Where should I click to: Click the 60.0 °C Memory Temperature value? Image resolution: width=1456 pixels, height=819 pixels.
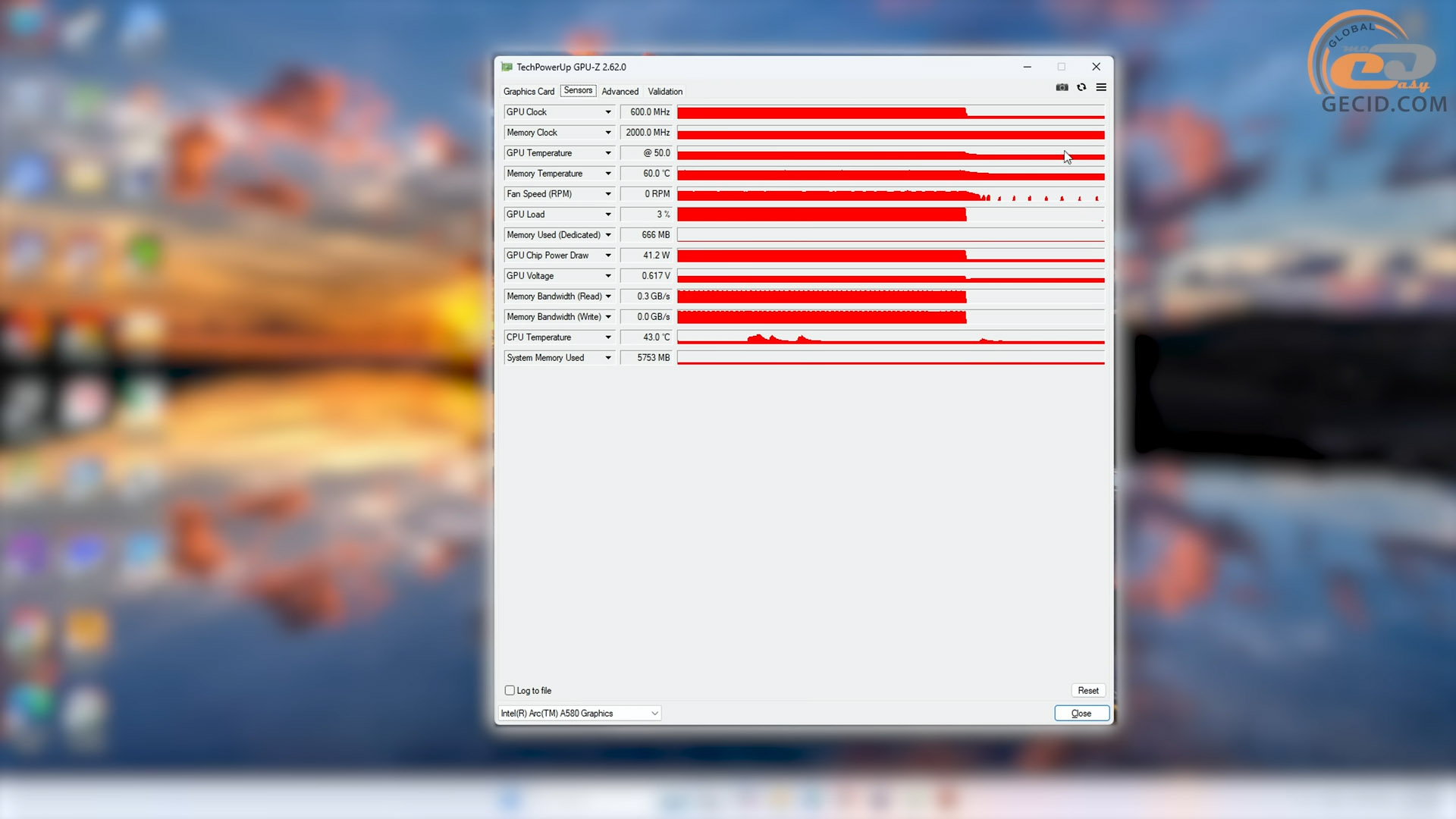(646, 173)
